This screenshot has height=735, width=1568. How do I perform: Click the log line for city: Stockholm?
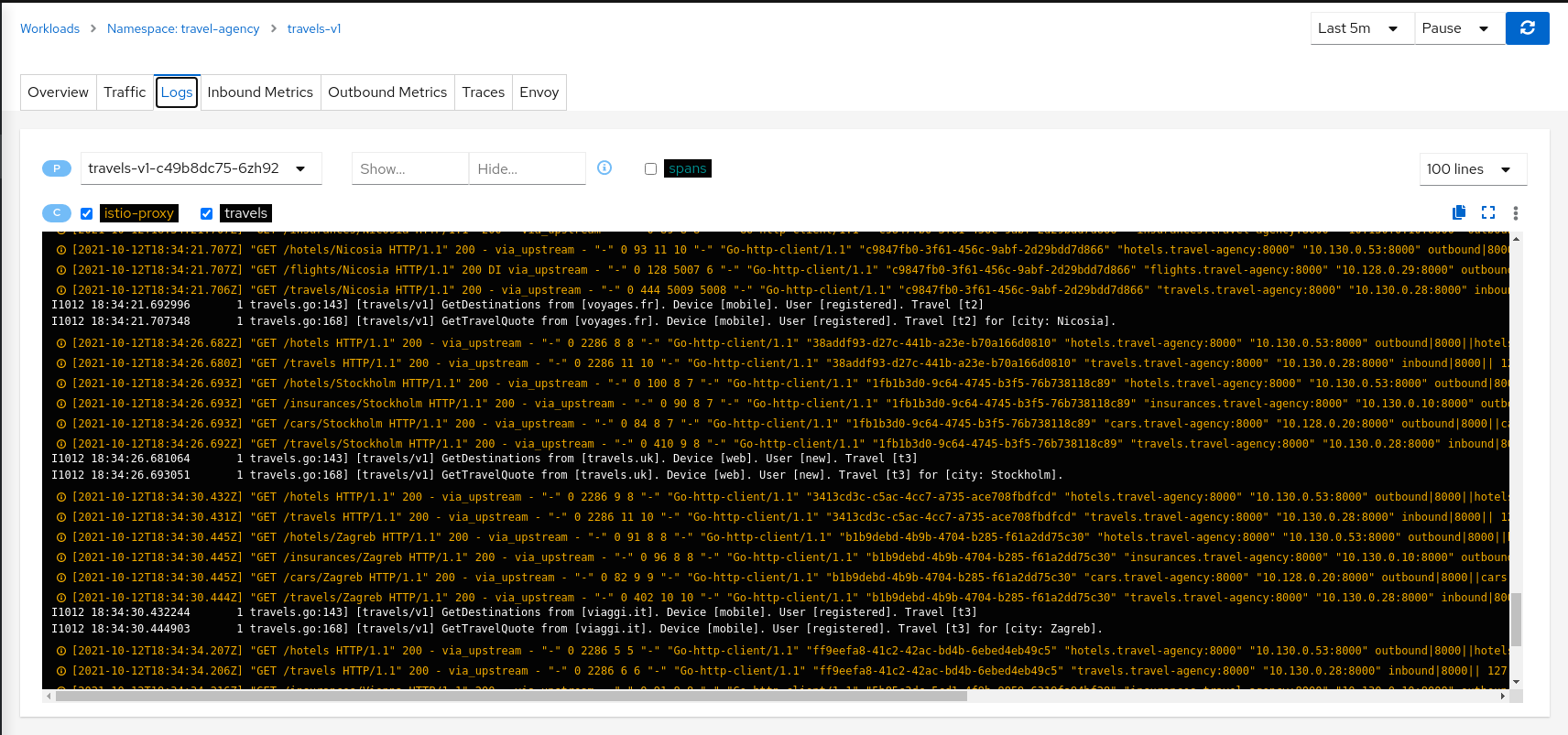coord(557,475)
